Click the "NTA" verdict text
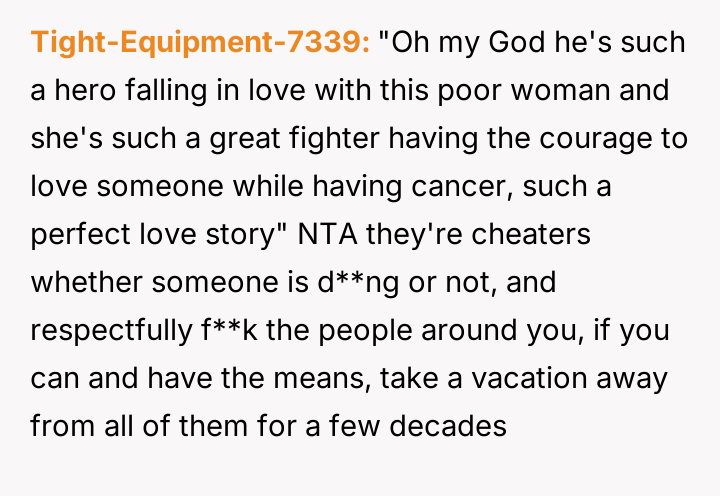The height and width of the screenshot is (496, 720). [322, 235]
